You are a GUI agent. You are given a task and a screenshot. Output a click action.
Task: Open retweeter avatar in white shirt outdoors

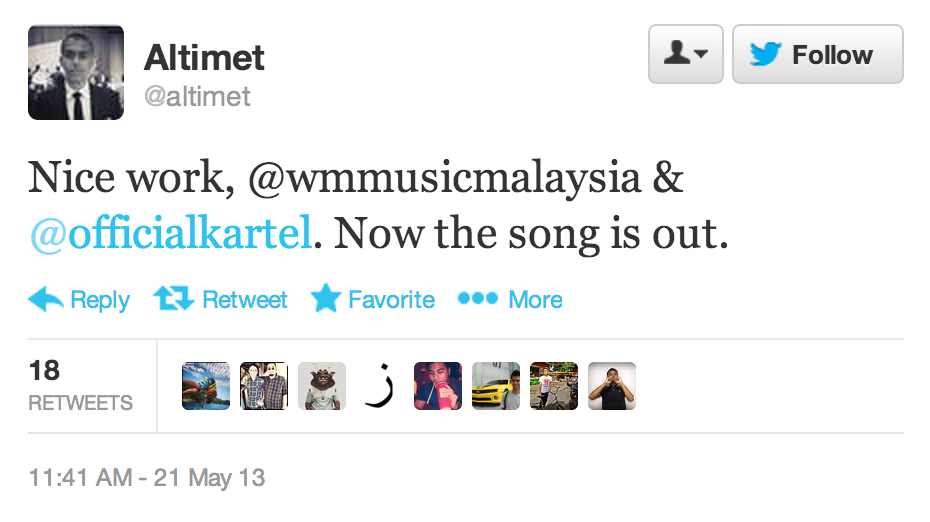[554, 386]
